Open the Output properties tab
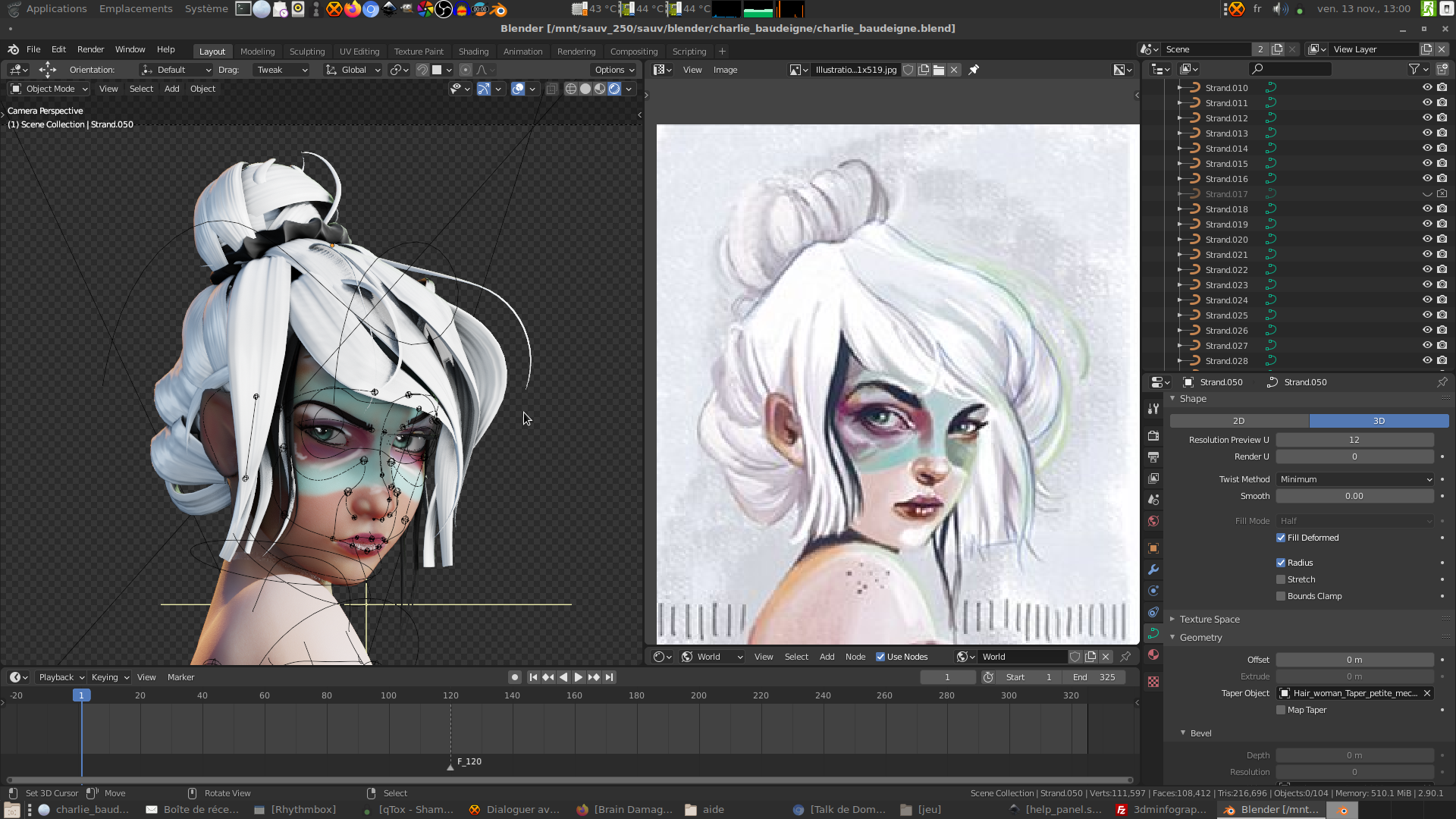1456x819 pixels. pos(1153,457)
